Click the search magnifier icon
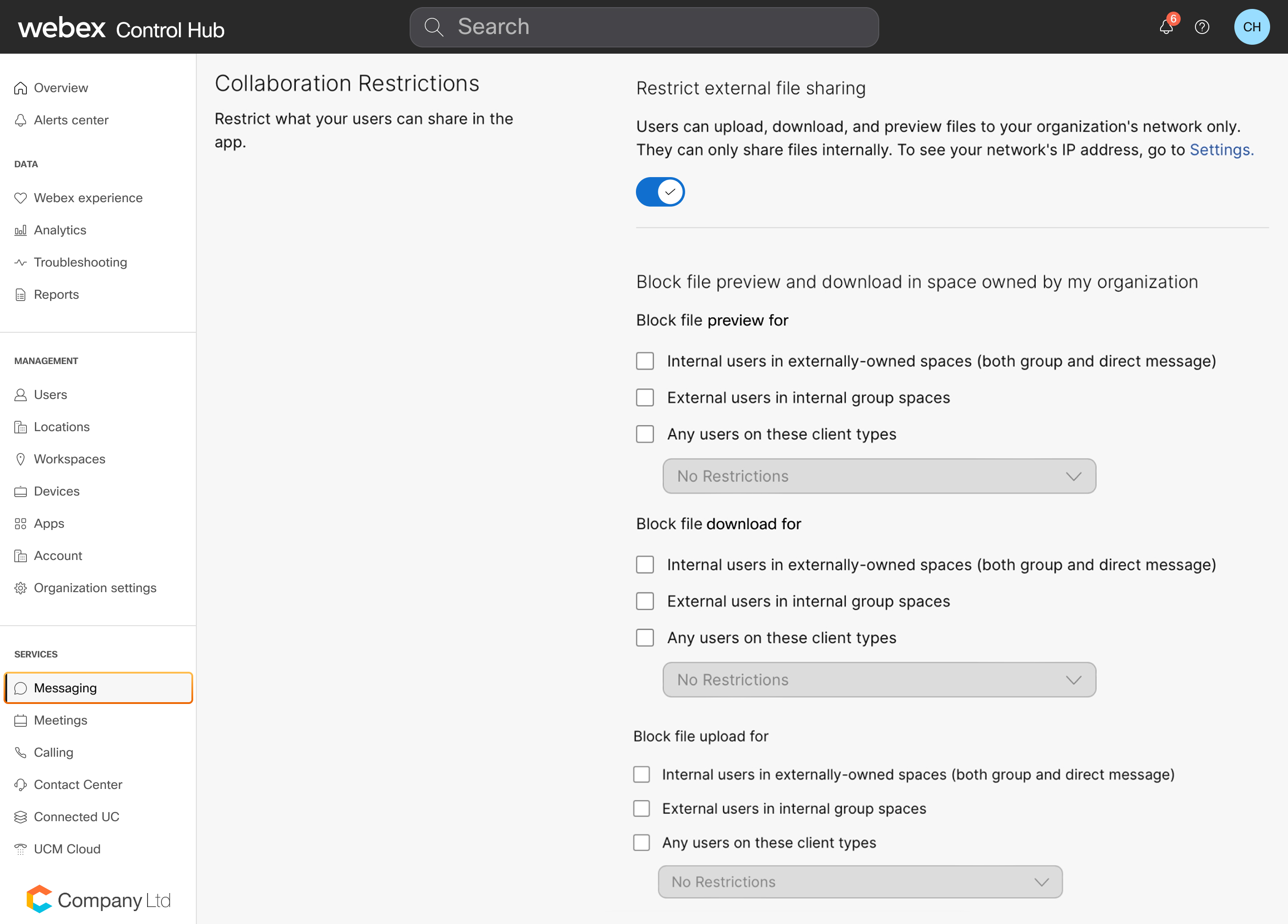Viewport: 1288px width, 924px height. pos(434,27)
